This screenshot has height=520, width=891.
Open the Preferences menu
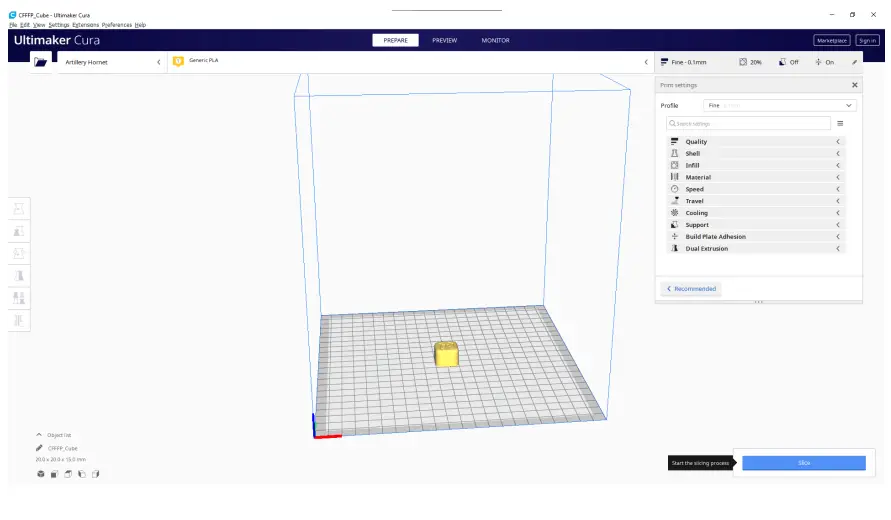[116, 25]
